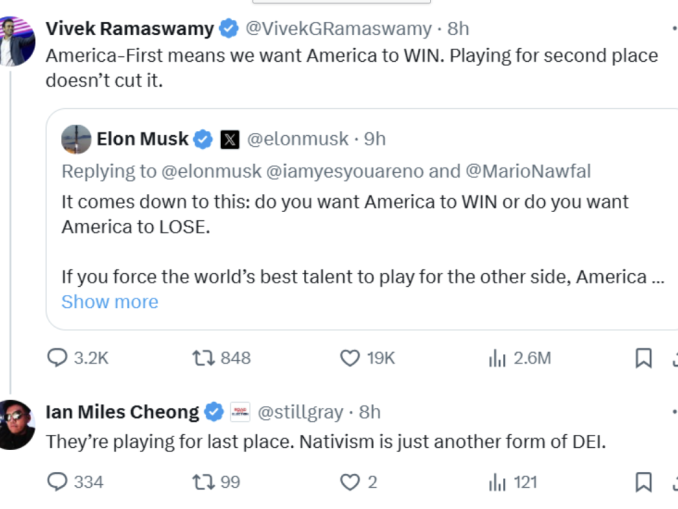The width and height of the screenshot is (678, 509).
Task: Bookmark Ian Miles Cheong's reply
Action: click(644, 482)
